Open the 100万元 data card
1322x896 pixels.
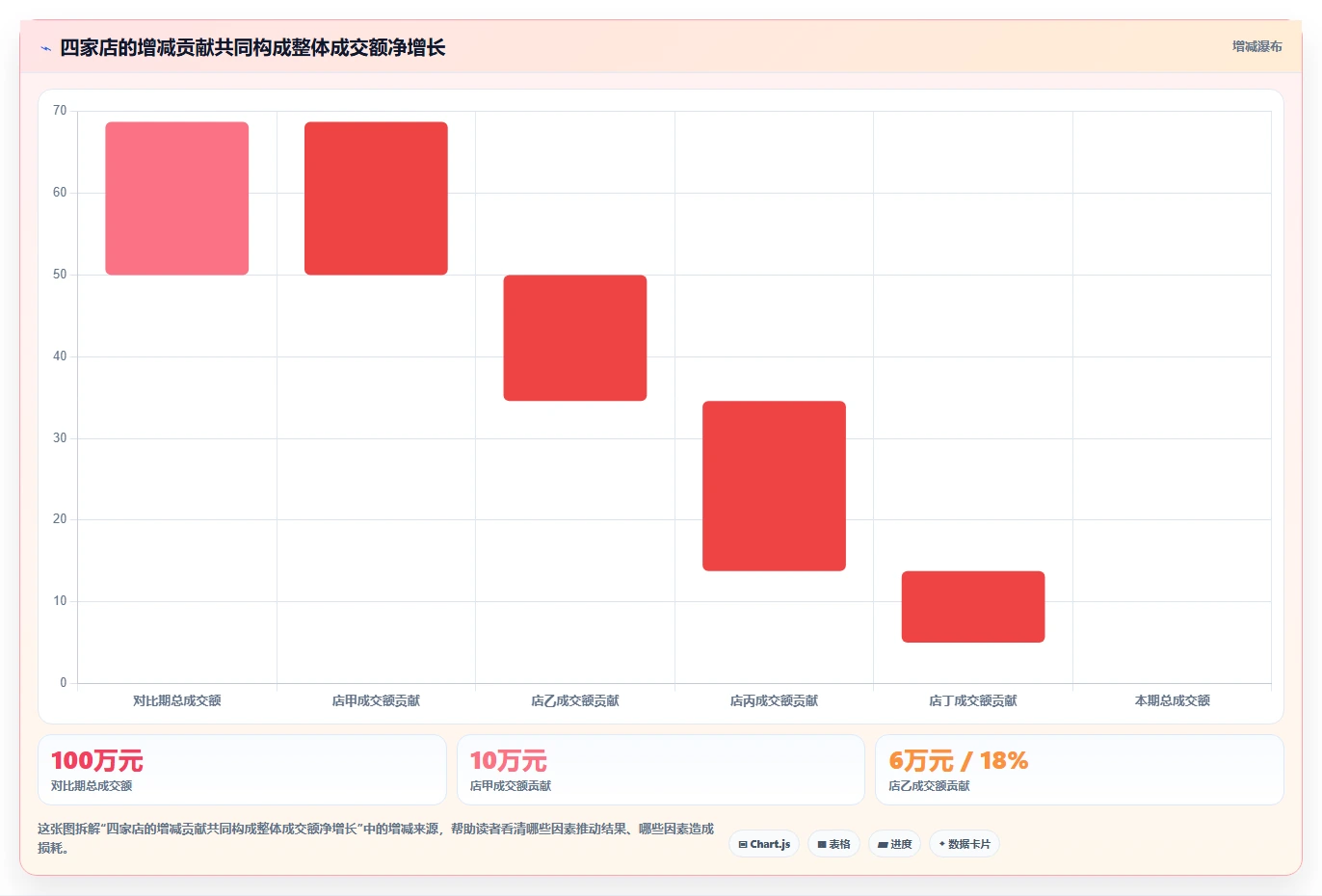pyautogui.click(x=242, y=770)
